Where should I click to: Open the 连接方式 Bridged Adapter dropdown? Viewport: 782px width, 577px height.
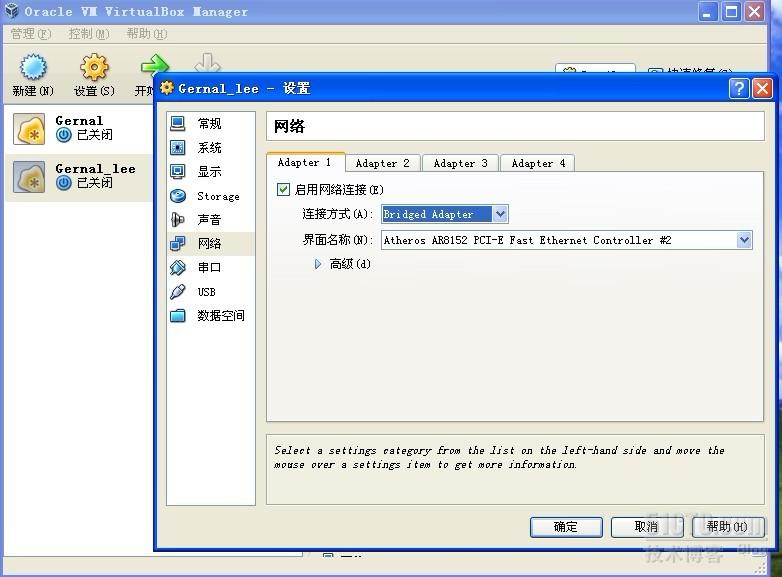[445, 214]
